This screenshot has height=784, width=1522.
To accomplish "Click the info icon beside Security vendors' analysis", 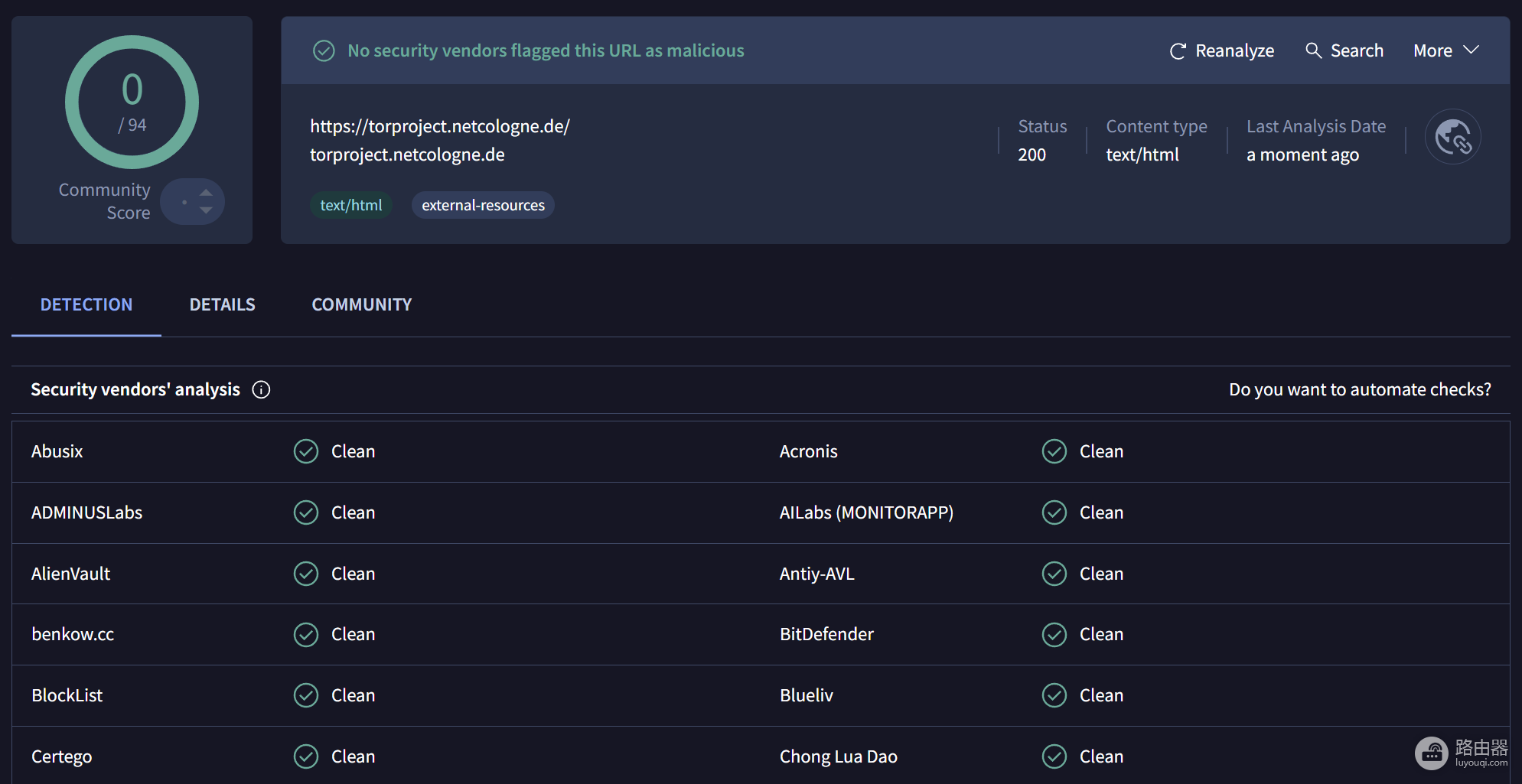I will [261, 390].
